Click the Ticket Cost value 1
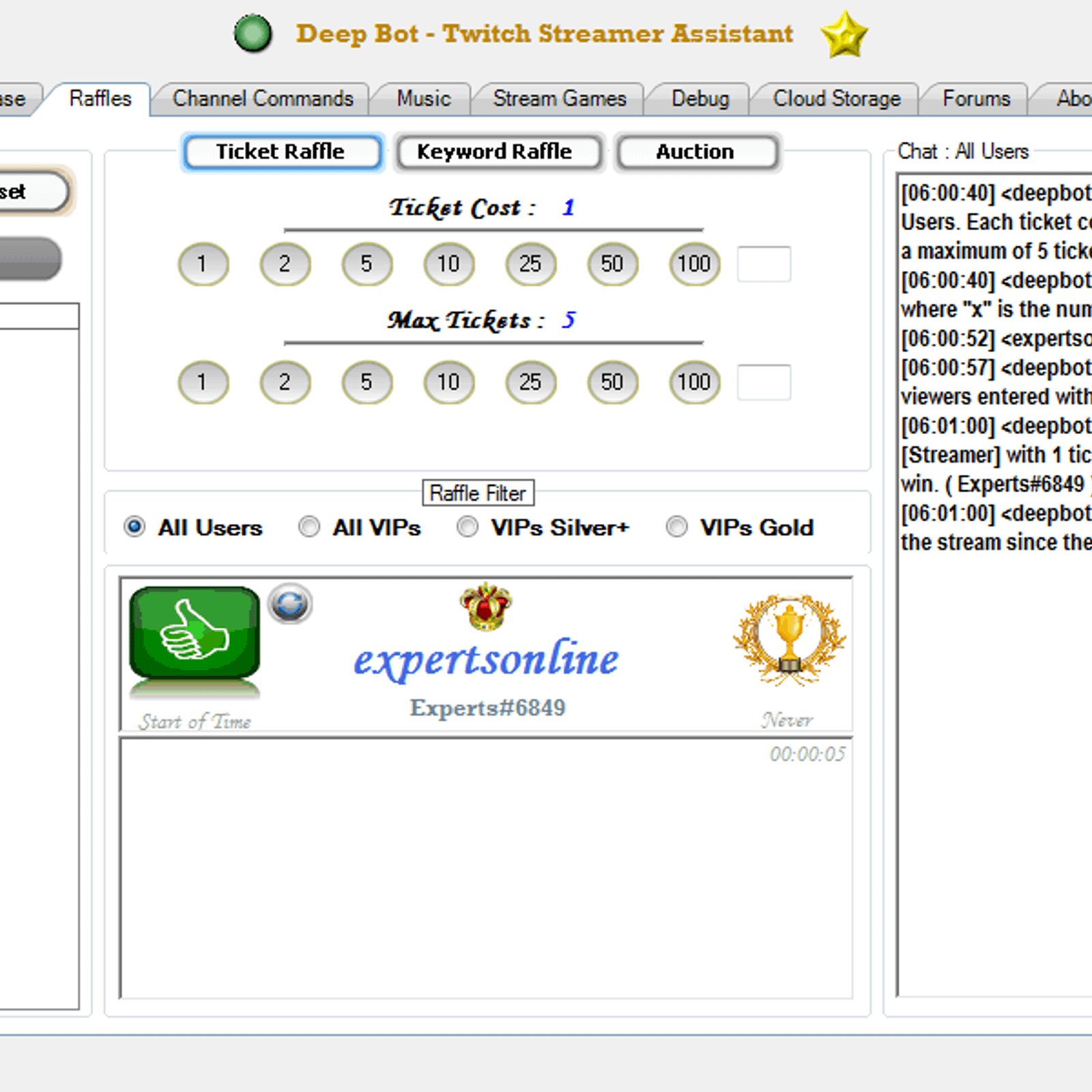1092x1092 pixels. (x=568, y=207)
